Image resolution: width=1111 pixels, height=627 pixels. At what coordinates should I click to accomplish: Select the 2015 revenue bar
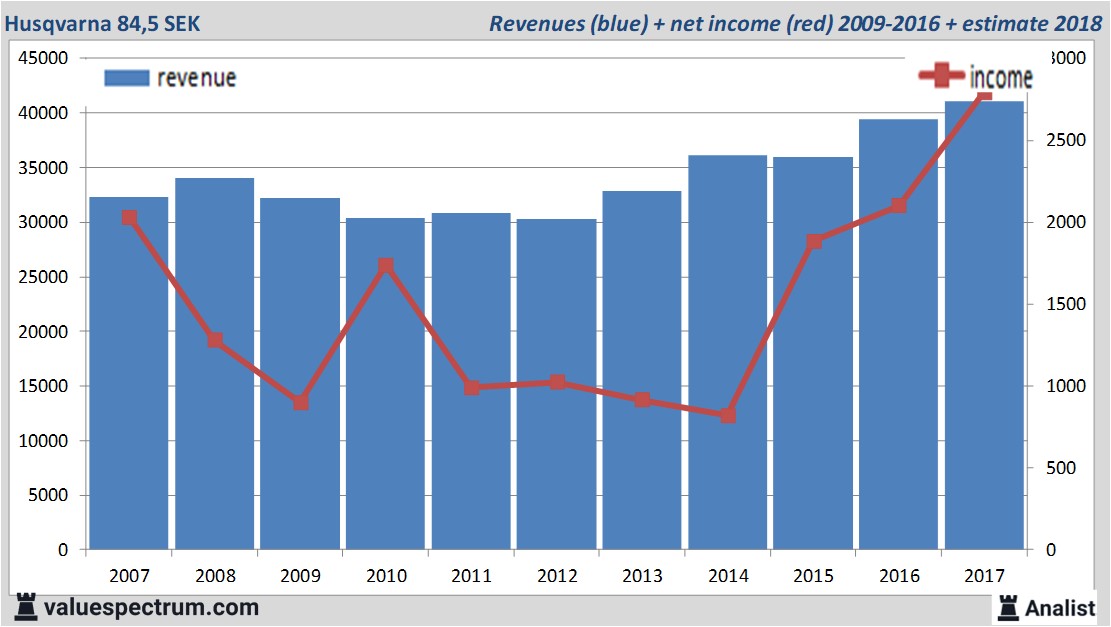813,354
